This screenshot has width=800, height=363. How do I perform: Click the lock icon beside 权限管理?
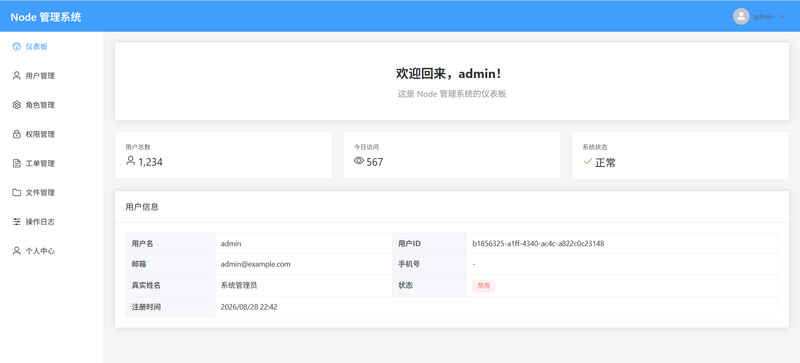(16, 134)
